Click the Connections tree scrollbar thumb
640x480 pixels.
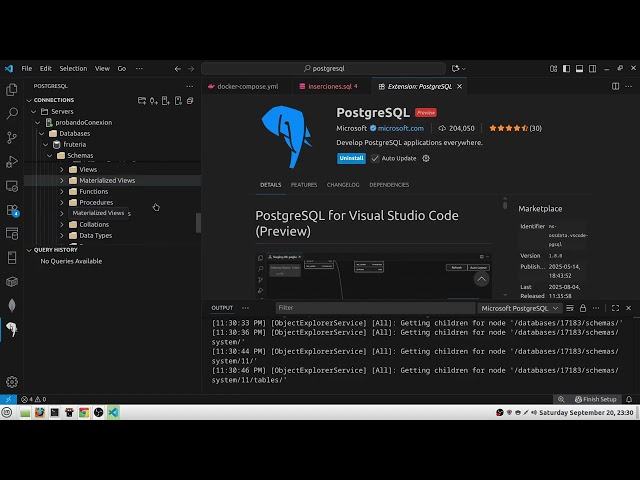click(x=198, y=223)
